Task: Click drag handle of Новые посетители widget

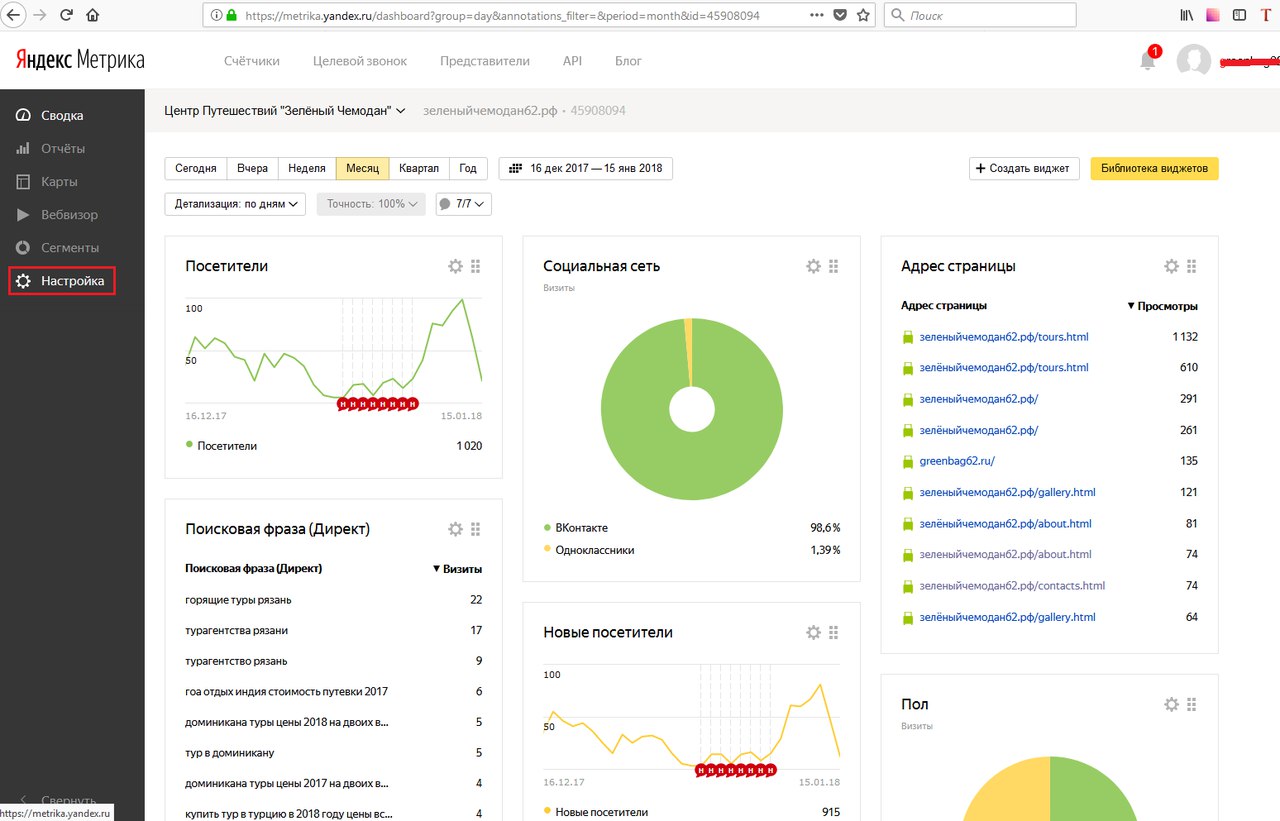Action: pyautogui.click(x=834, y=632)
